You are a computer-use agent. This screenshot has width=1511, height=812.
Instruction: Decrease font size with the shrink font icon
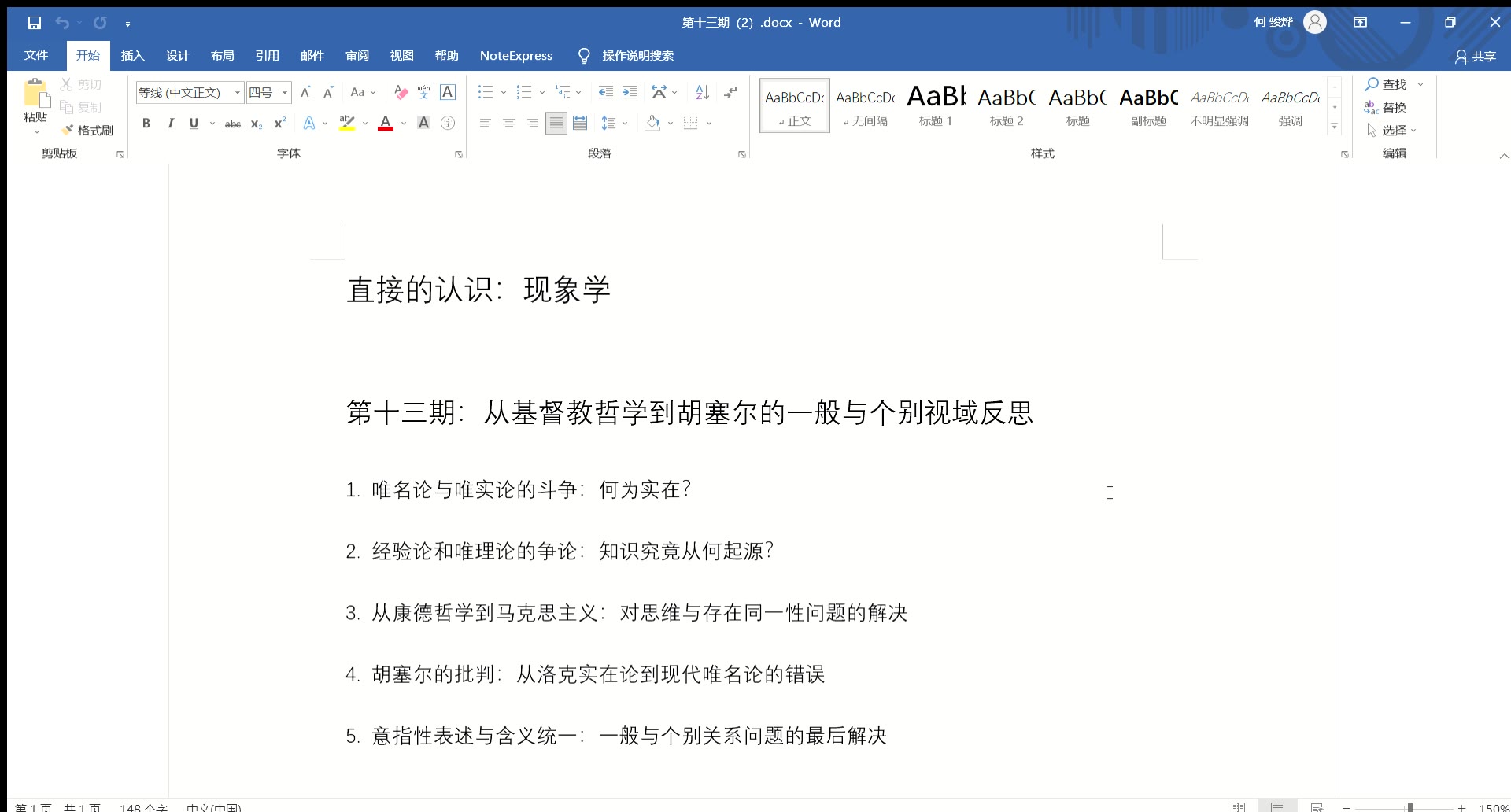click(329, 92)
